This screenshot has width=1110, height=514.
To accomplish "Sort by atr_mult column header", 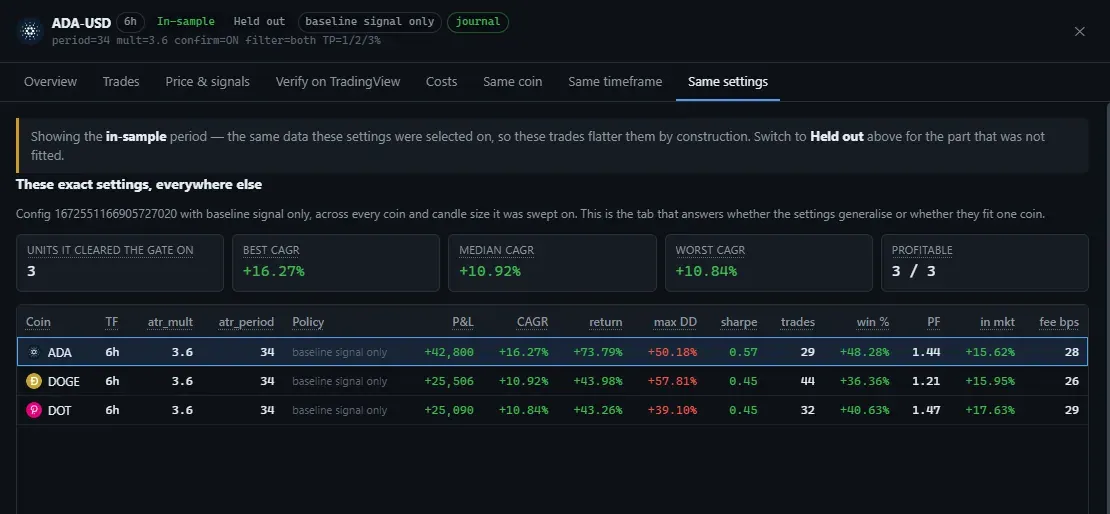I will click(x=170, y=322).
